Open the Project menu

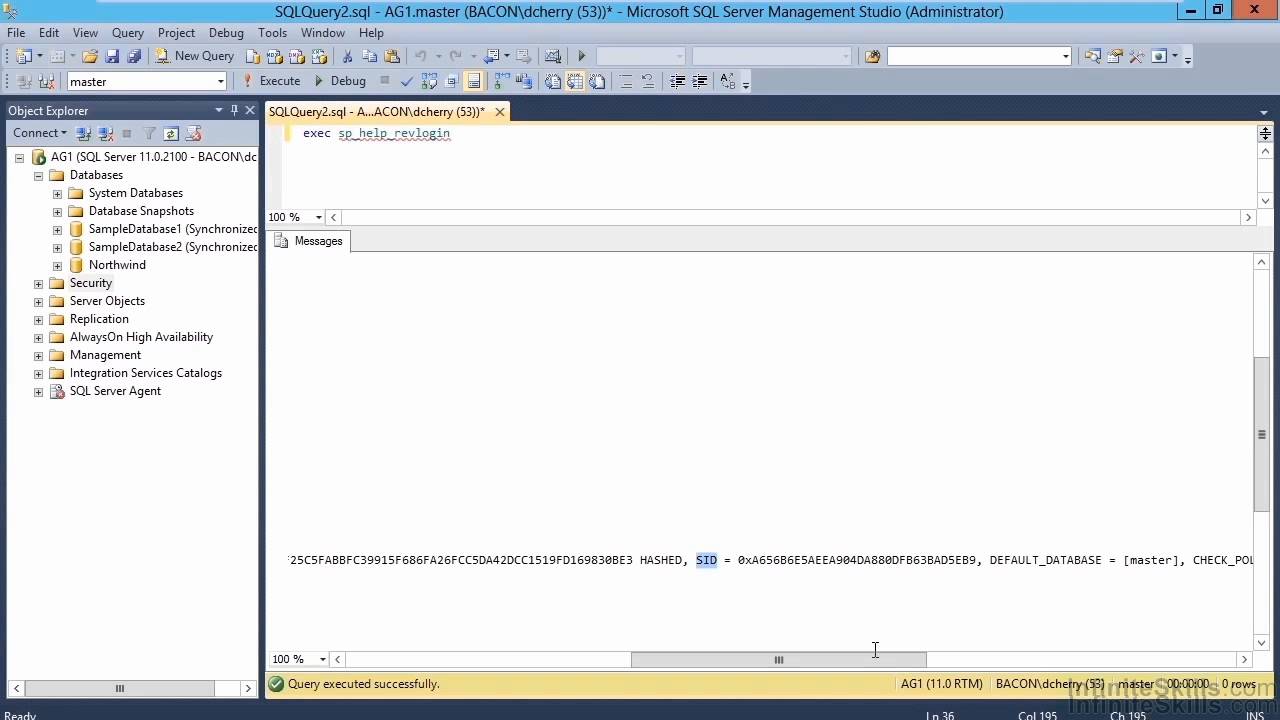click(176, 33)
